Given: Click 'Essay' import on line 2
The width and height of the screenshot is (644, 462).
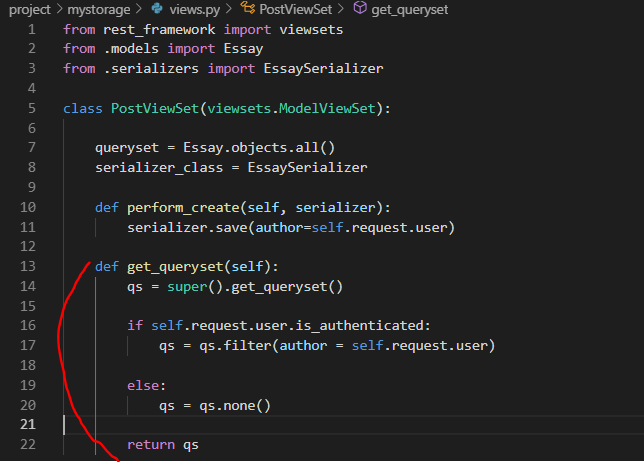Looking at the screenshot, I should (243, 49).
